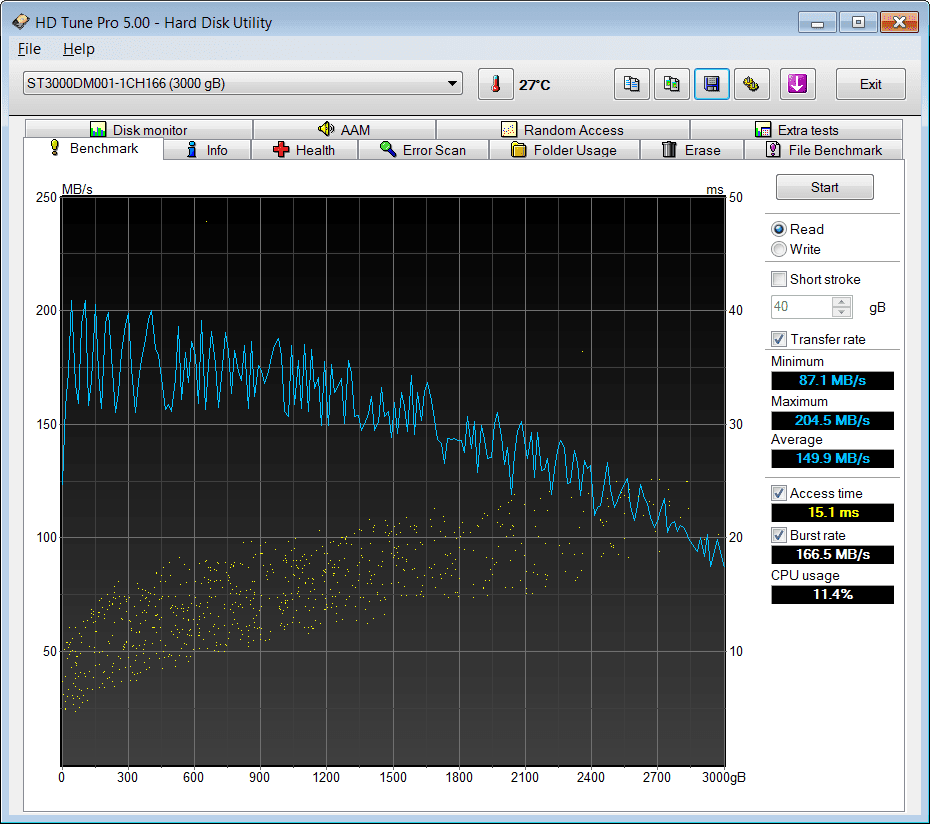930x824 pixels.
Task: Click the Exit button
Action: coord(870,84)
